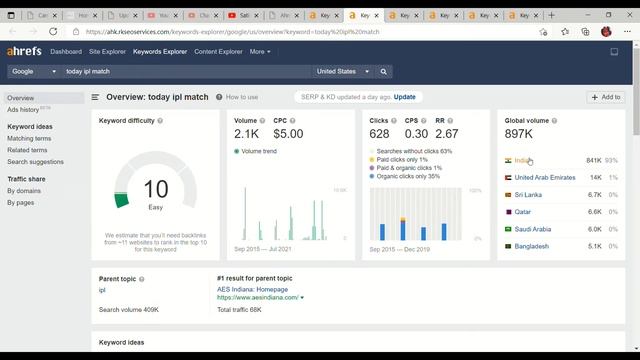Screen dimensions: 640x360
Task: Click the Update link
Action: tap(404, 97)
